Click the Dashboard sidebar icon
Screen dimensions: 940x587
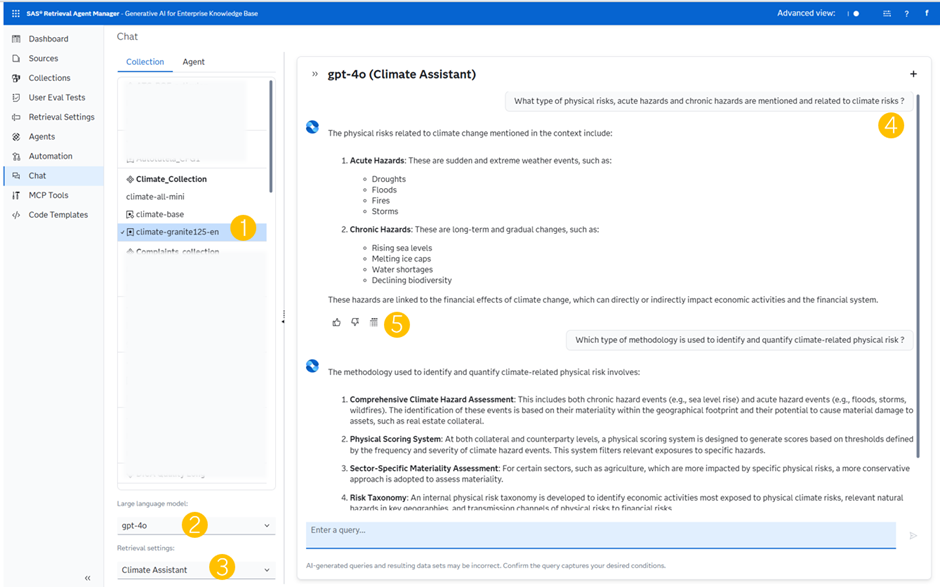pyautogui.click(x=16, y=39)
